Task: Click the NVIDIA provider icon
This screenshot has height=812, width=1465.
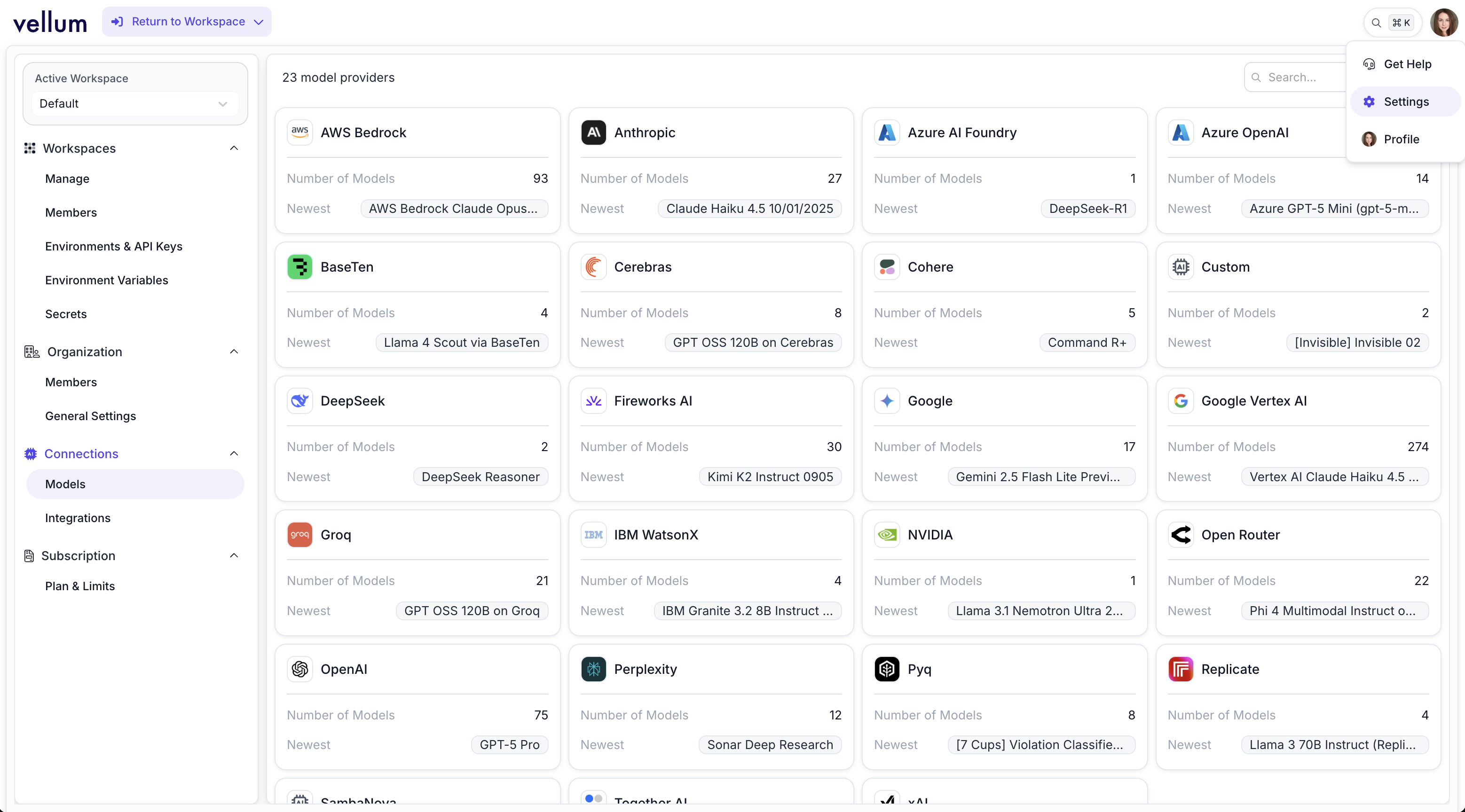Action: click(x=887, y=534)
